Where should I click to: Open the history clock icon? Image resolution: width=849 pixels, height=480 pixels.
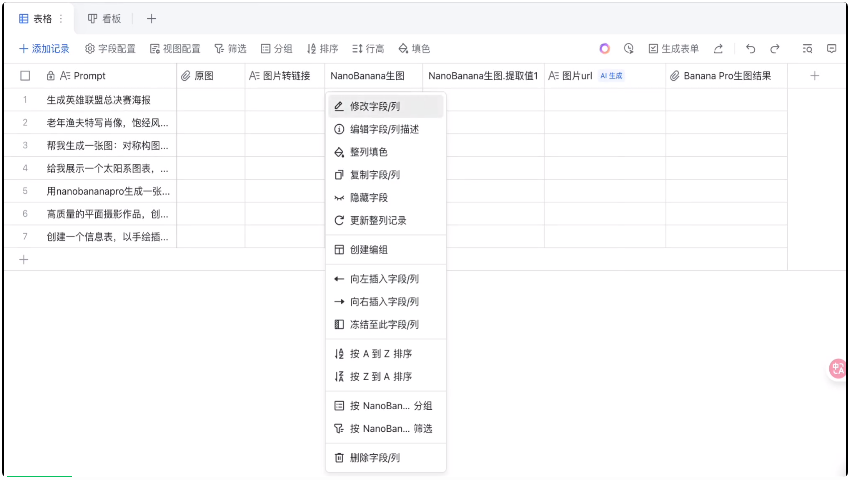pyautogui.click(x=629, y=49)
